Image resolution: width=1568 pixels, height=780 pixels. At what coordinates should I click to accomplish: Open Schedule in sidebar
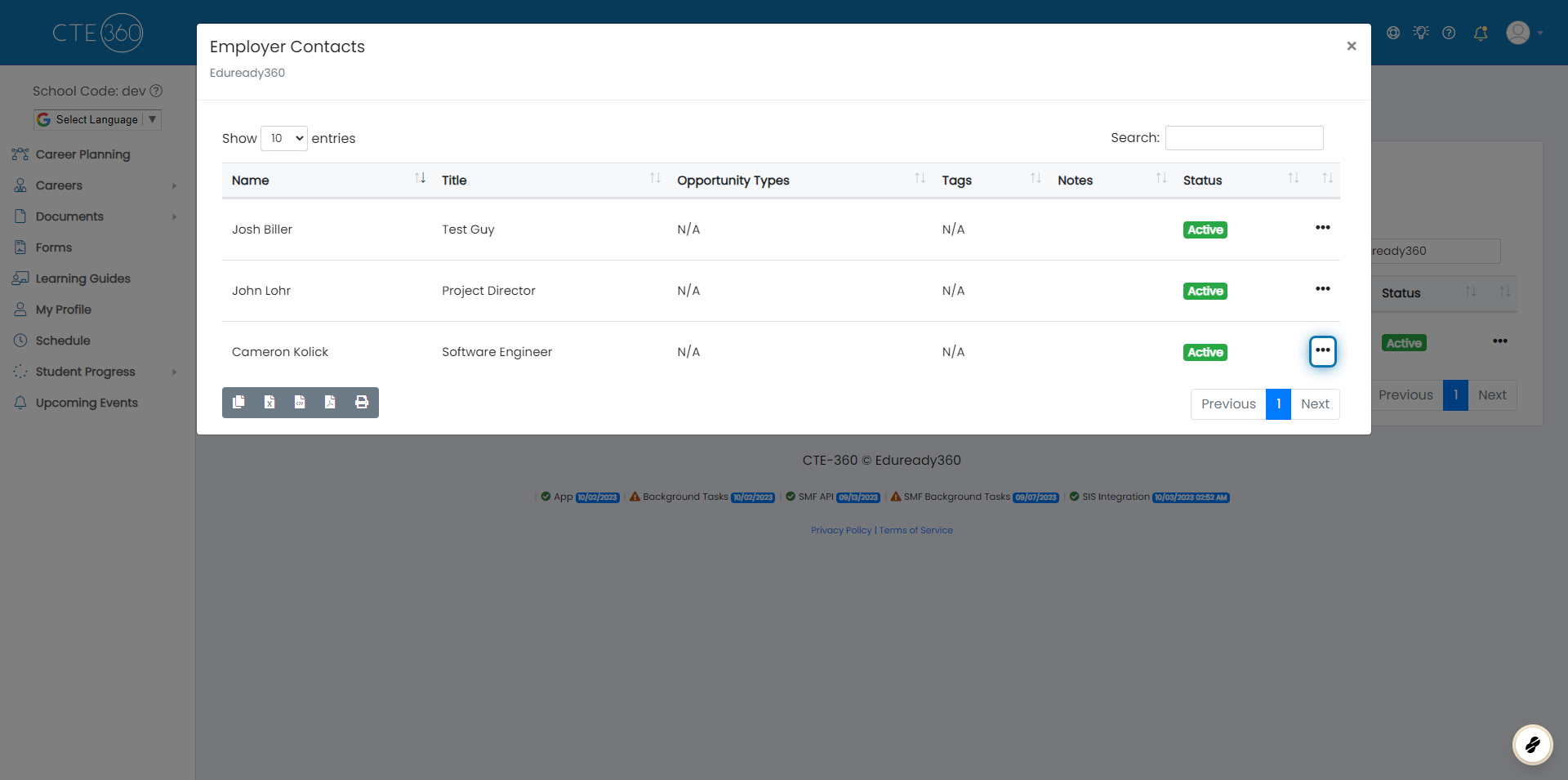[x=63, y=341]
